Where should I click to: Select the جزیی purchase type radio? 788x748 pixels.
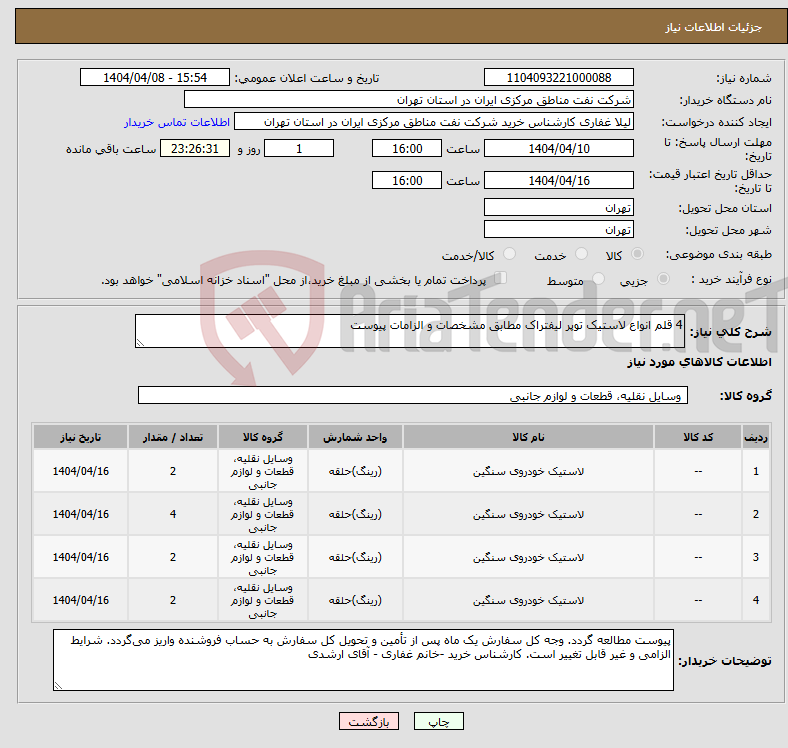pos(663,278)
